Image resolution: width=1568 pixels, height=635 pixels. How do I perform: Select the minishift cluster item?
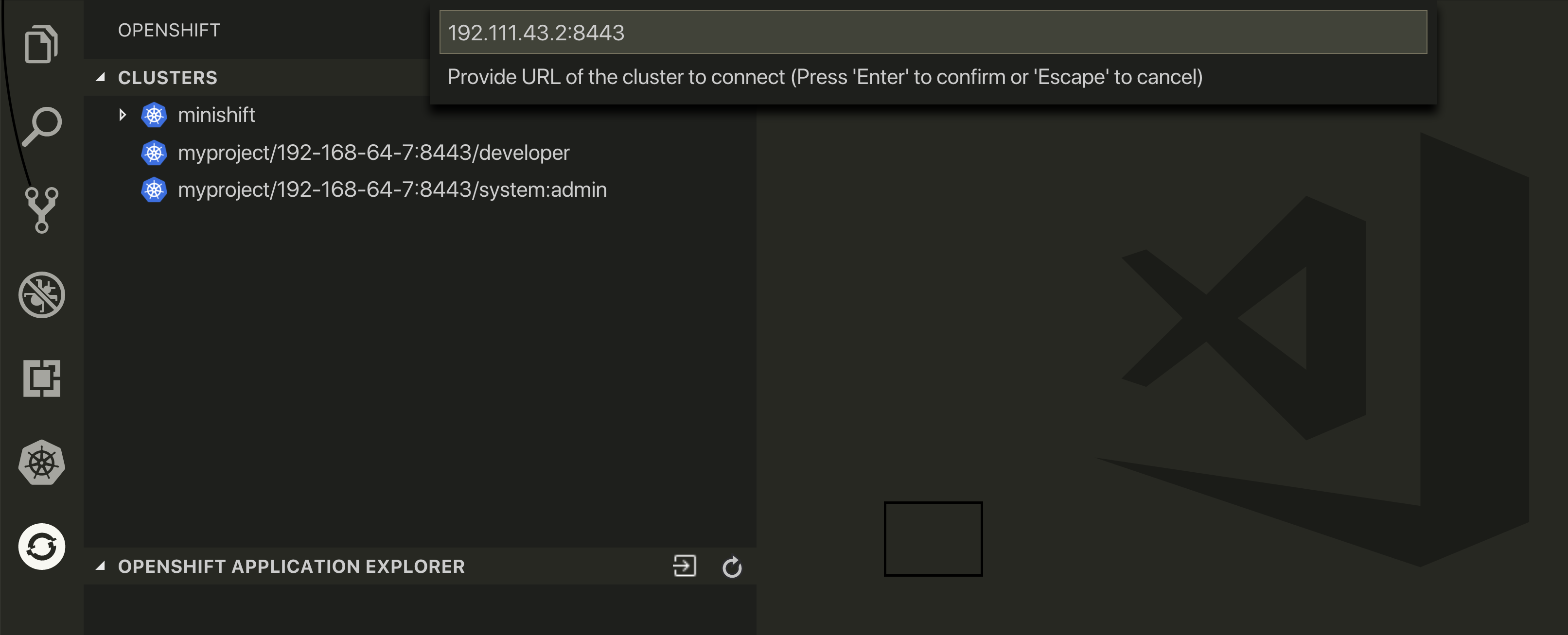pyautogui.click(x=216, y=114)
